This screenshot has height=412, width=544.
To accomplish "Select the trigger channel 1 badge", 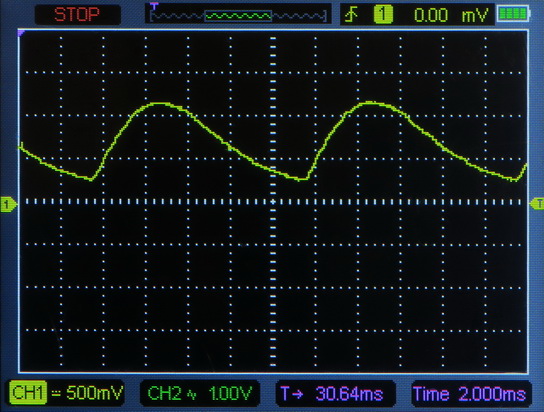I will click(x=383, y=15).
